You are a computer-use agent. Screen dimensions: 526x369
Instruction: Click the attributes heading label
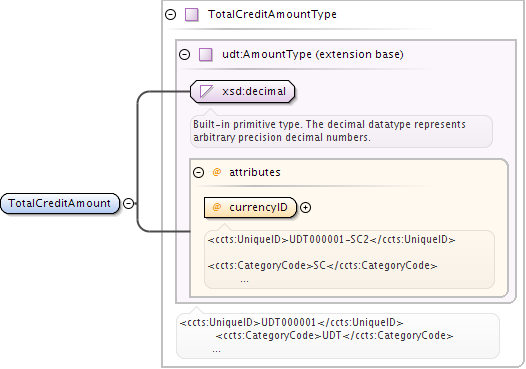point(255,172)
